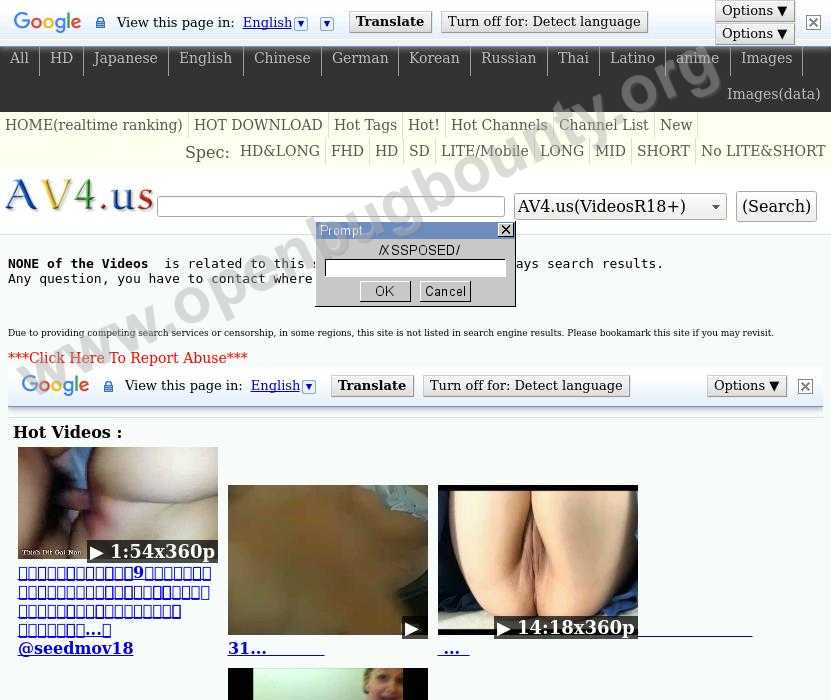The image size is (831, 700).
Task: Switch to the Thai category tab
Action: [x=573, y=58]
